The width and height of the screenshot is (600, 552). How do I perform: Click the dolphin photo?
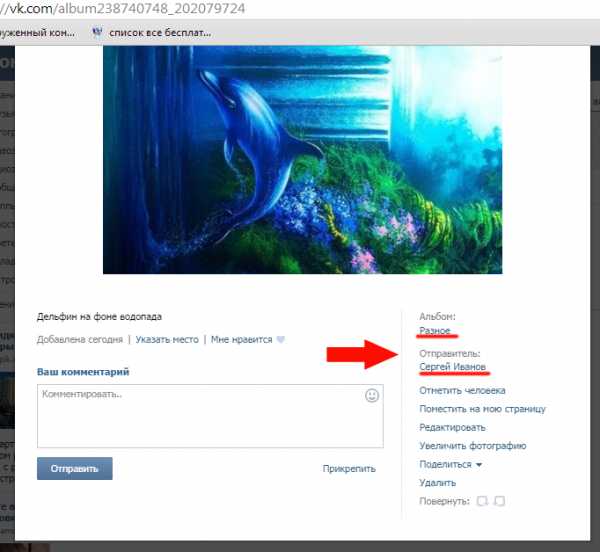click(x=302, y=160)
